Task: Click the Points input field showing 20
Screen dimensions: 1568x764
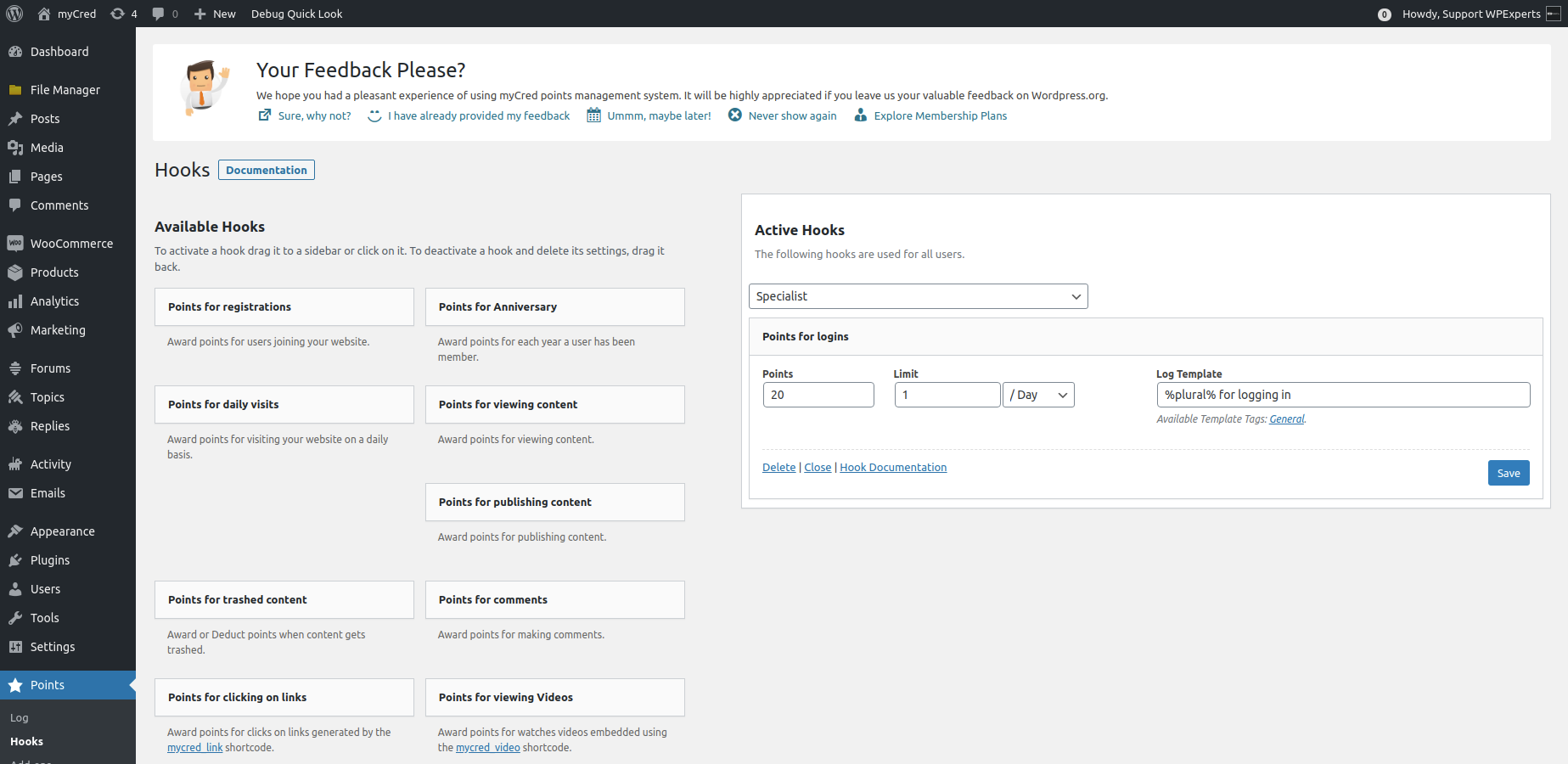Action: tap(818, 395)
